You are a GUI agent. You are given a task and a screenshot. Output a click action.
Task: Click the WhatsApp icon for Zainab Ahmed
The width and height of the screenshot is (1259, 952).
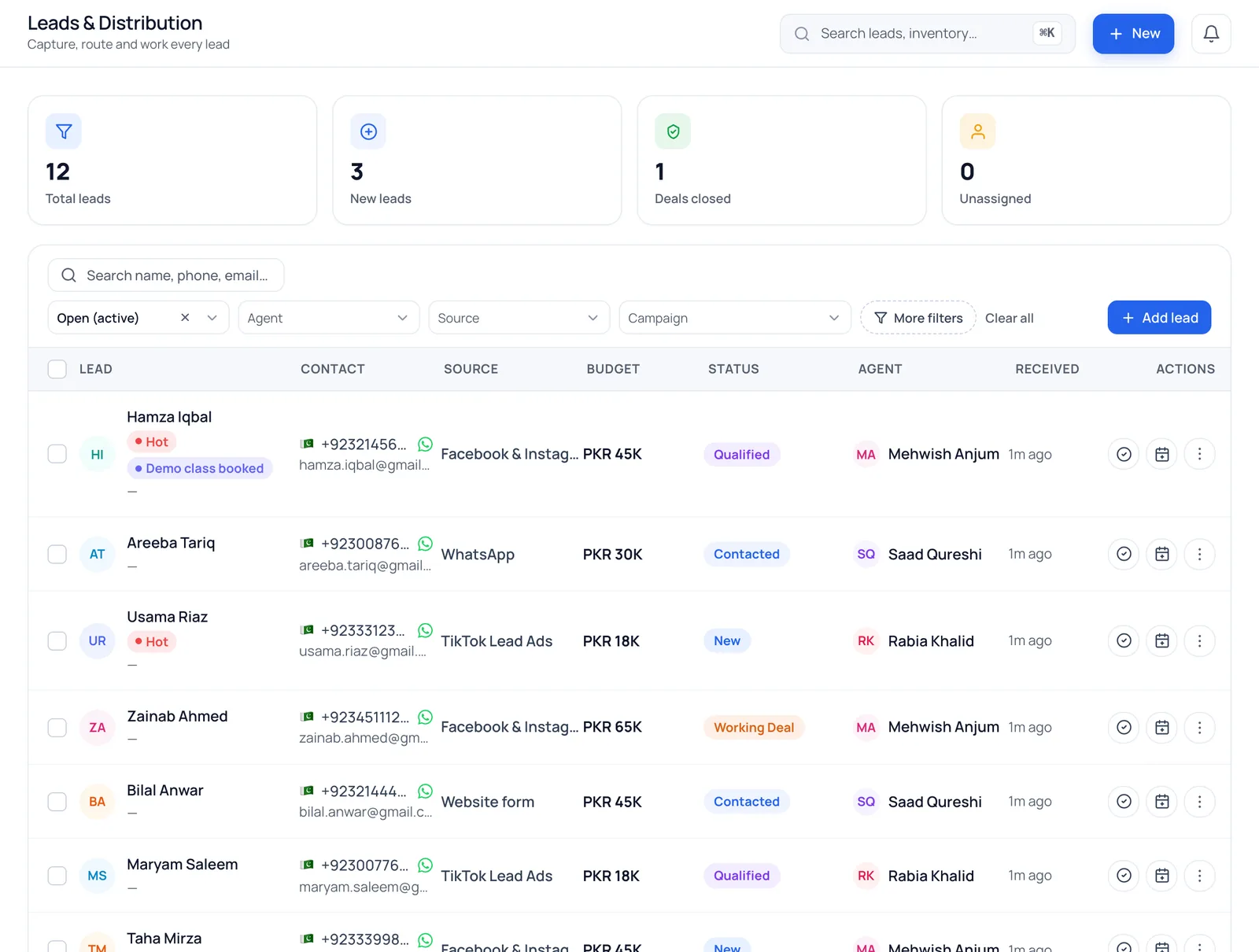425,717
